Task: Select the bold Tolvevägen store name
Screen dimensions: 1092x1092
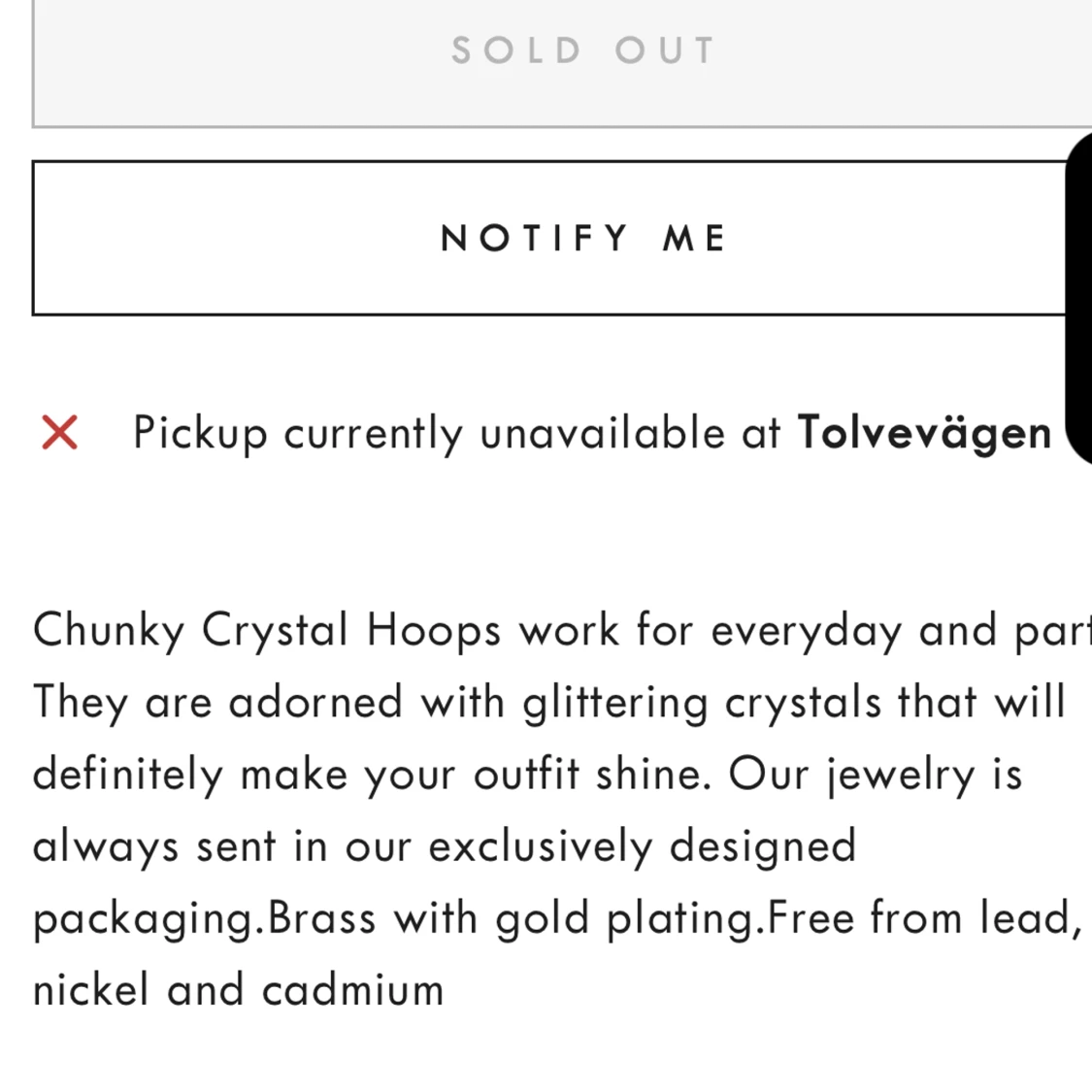Action: 924,433
